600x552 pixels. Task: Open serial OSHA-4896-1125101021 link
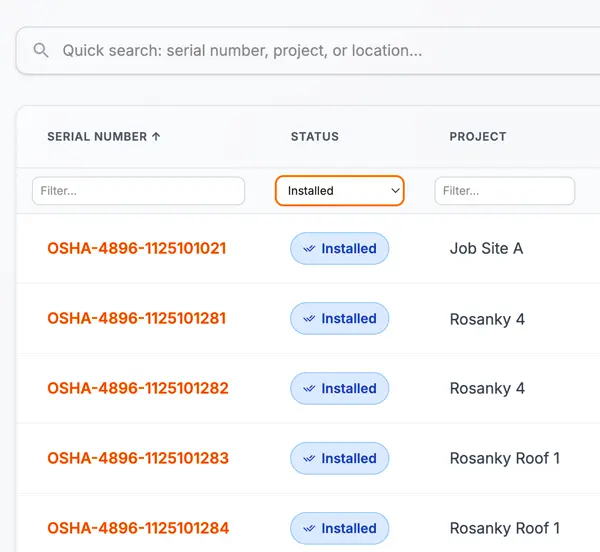[x=137, y=248]
